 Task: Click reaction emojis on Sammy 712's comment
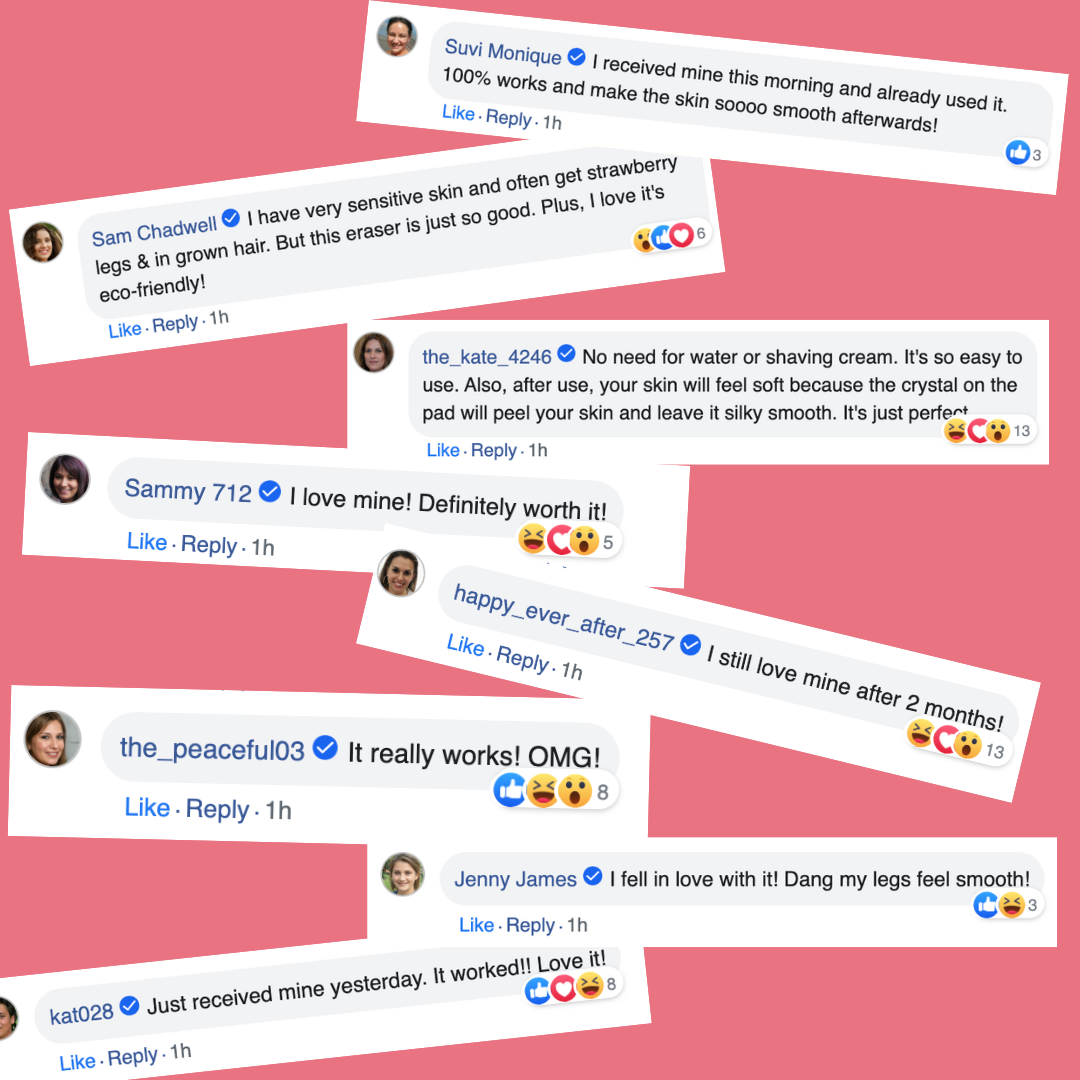tap(558, 541)
